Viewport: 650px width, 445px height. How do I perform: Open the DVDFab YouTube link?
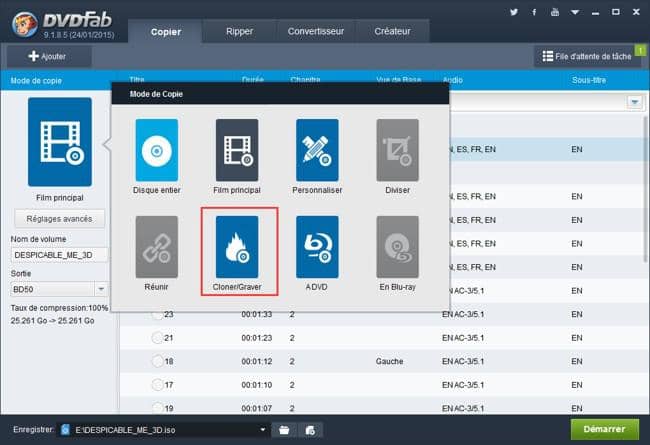click(x=555, y=12)
